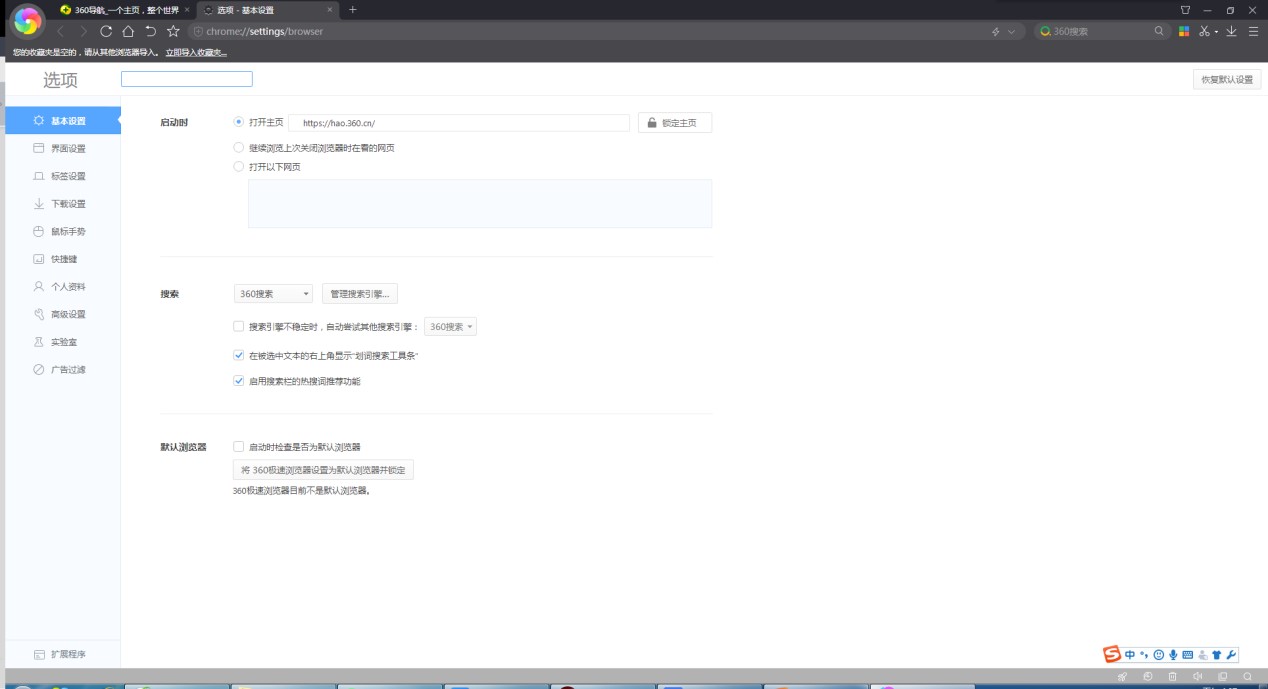Open the Sogou emoji smiley icon
Screen dimensions: 1268x689
coord(1159,655)
